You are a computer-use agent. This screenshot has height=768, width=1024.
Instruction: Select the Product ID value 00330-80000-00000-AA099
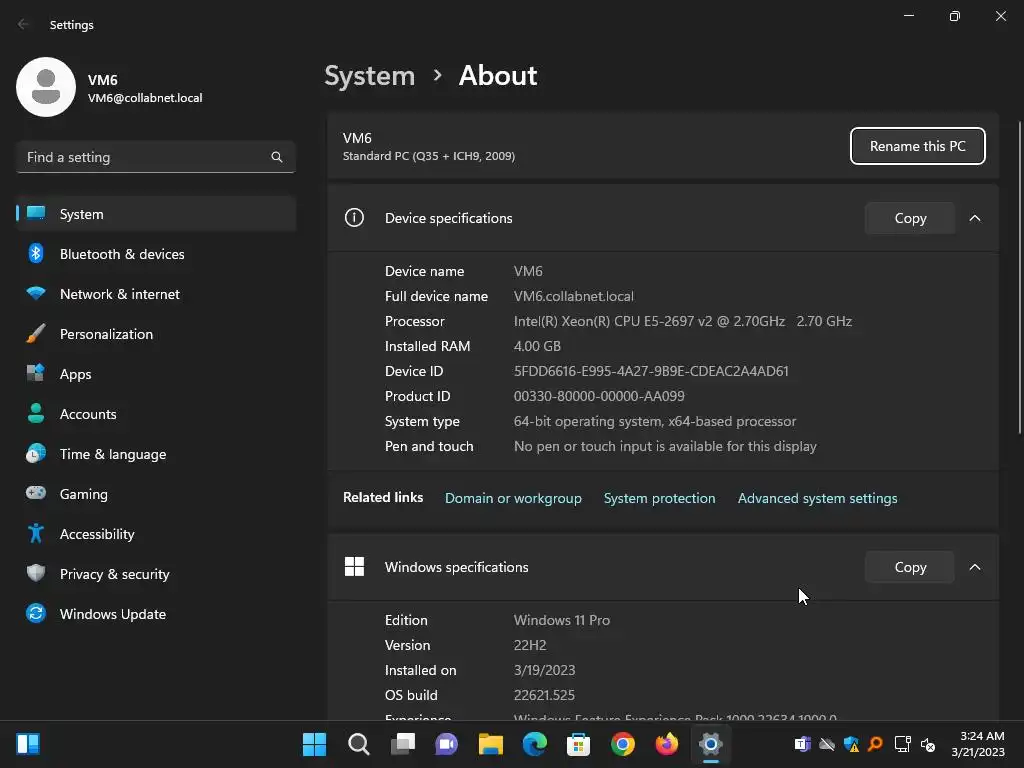point(599,396)
